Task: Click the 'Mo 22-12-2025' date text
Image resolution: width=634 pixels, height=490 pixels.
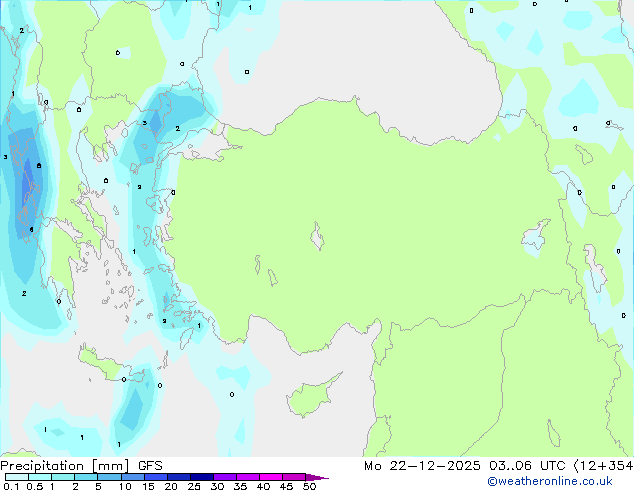Action: (422, 466)
